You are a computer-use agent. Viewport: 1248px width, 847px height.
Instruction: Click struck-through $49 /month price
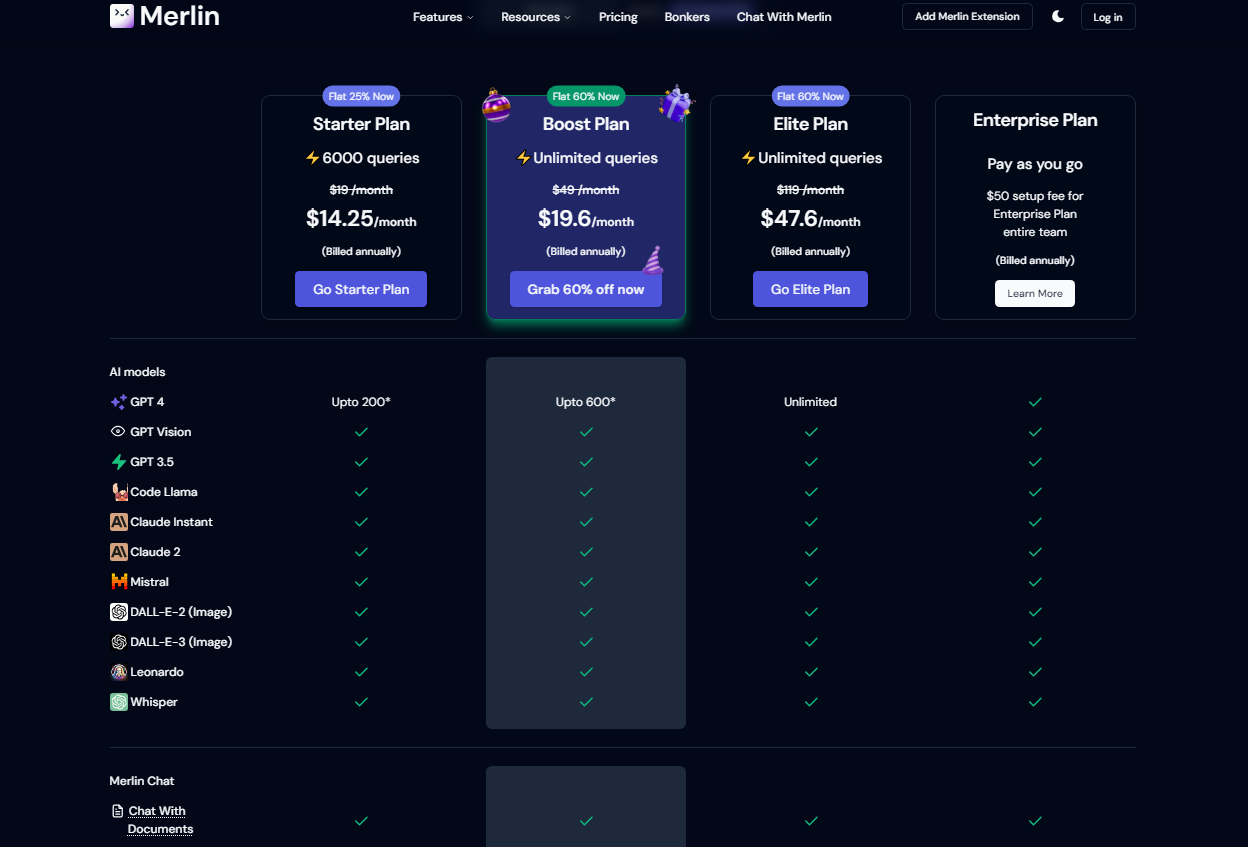coord(586,190)
